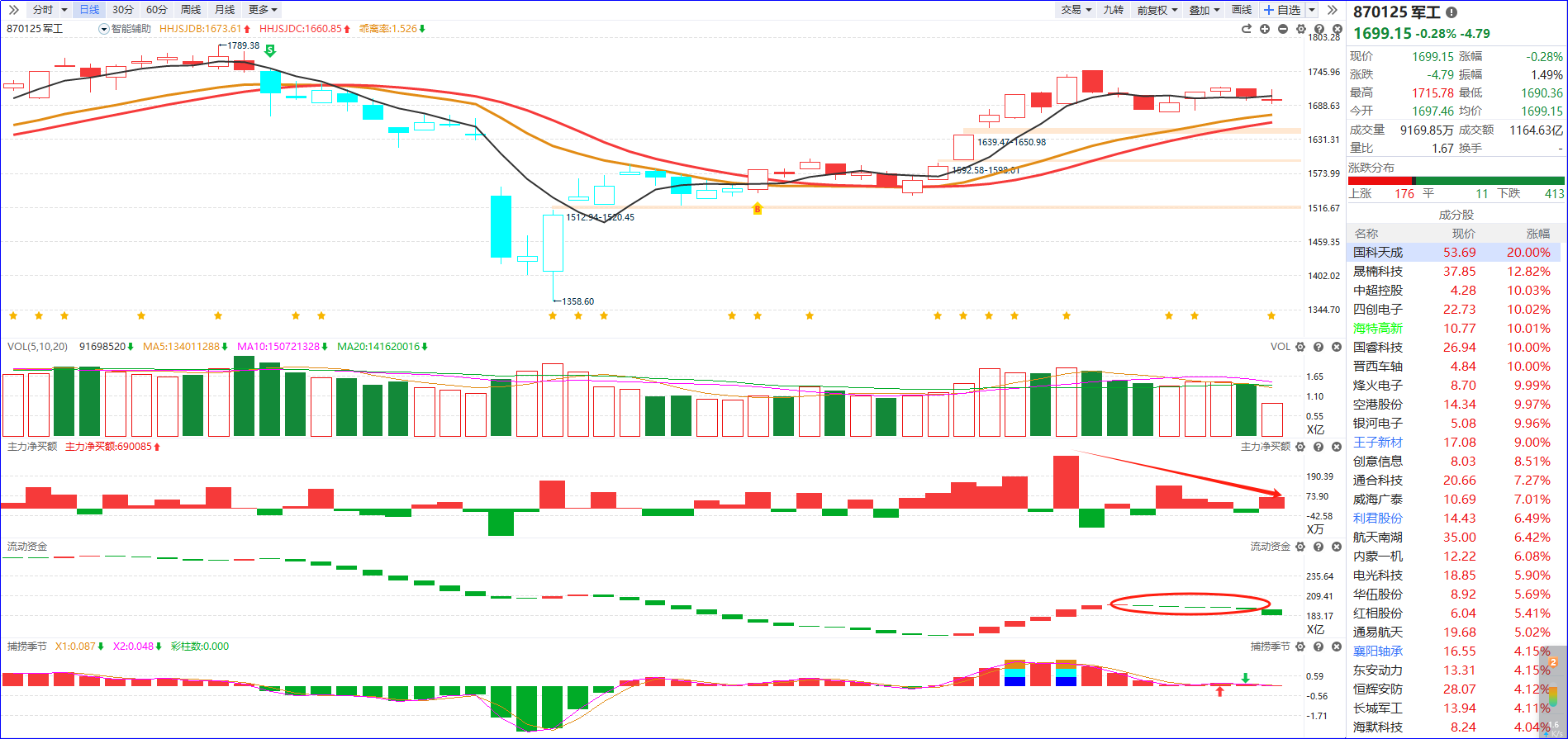Open 叠加 overlay dropdown
The width and height of the screenshot is (1568, 739).
1204,10
